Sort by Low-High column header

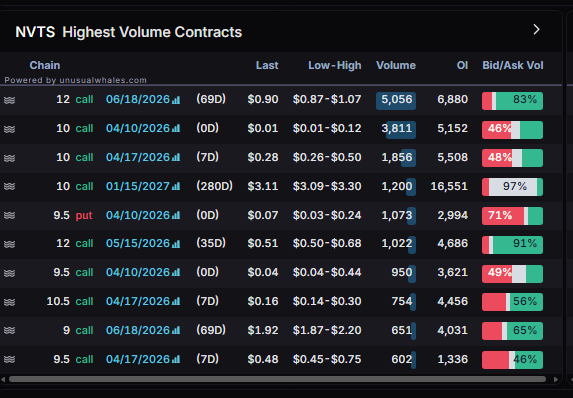[335, 65]
